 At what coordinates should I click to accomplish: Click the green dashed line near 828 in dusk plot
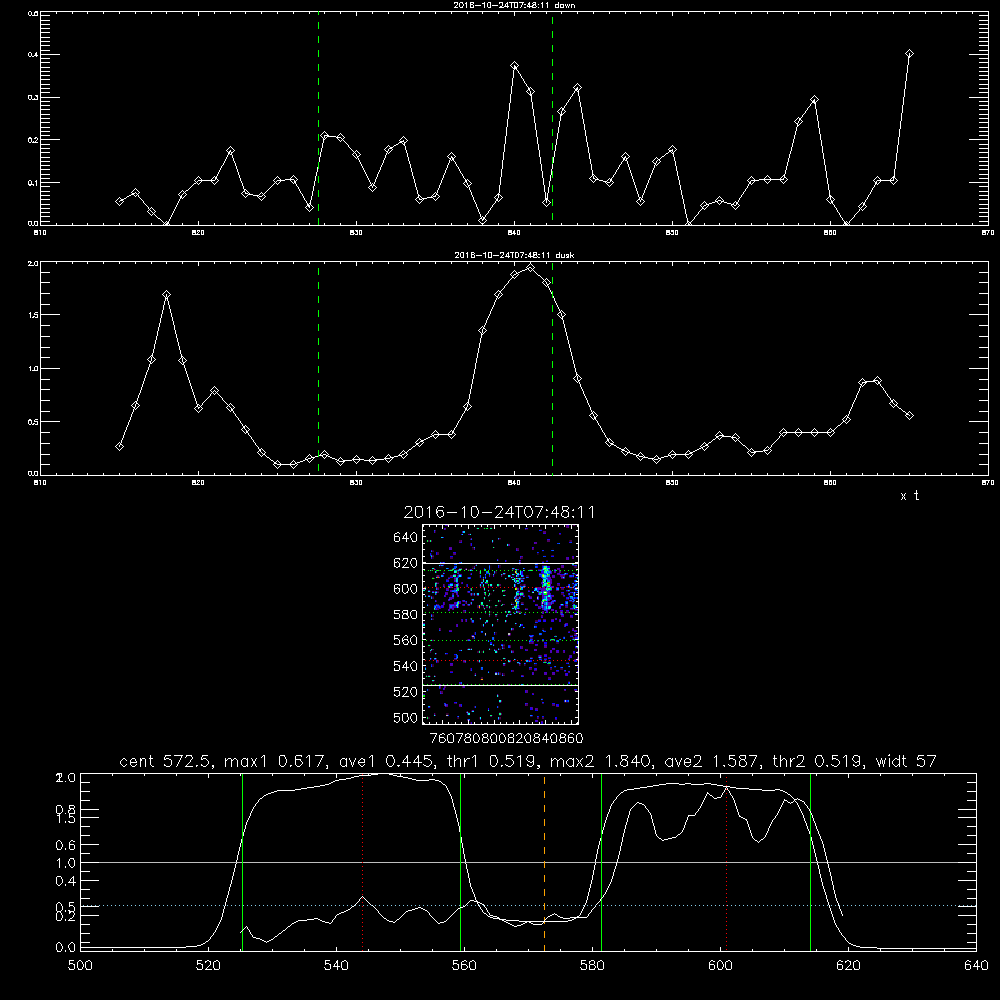click(x=318, y=369)
